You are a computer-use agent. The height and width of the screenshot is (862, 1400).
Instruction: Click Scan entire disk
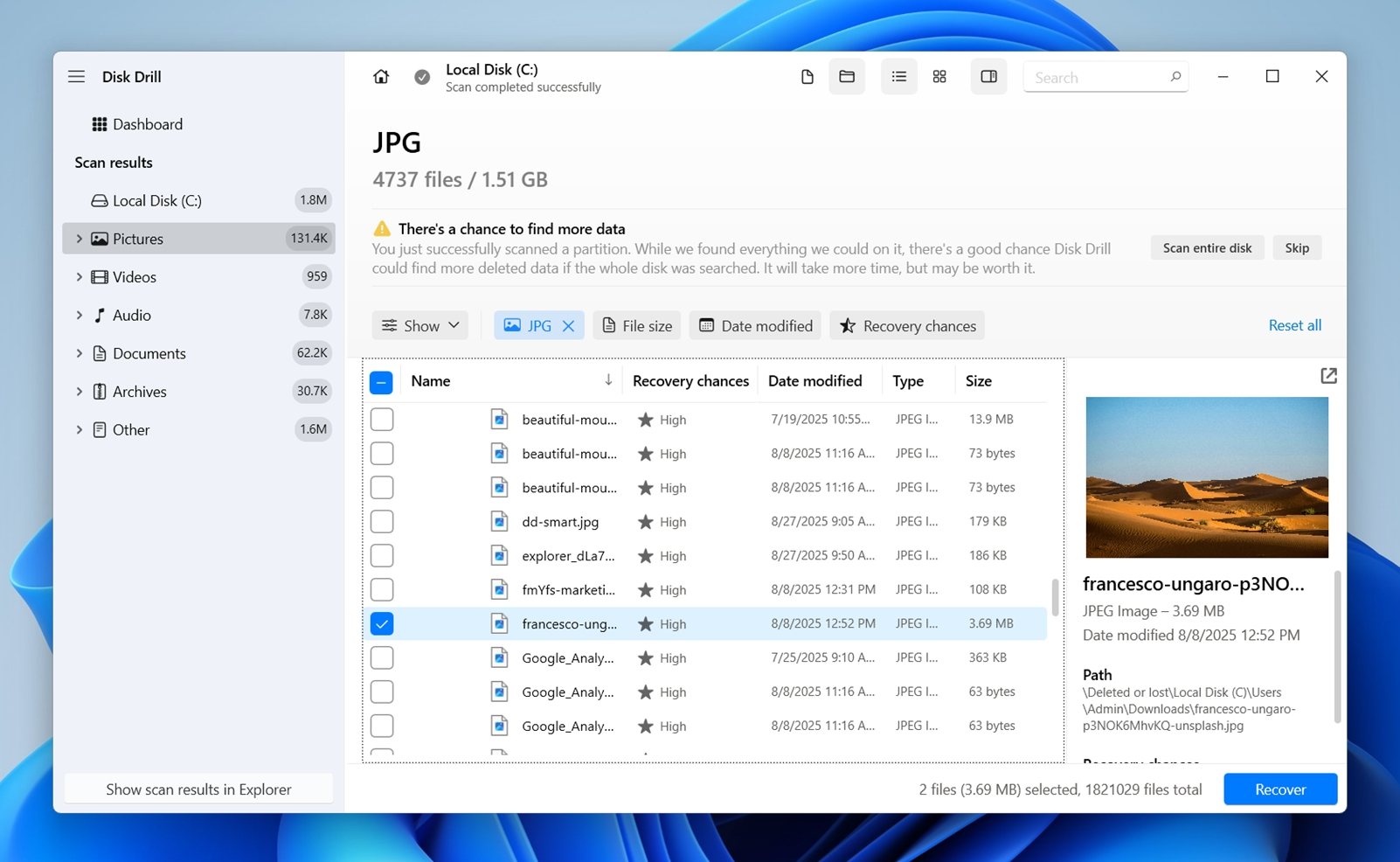(1206, 247)
